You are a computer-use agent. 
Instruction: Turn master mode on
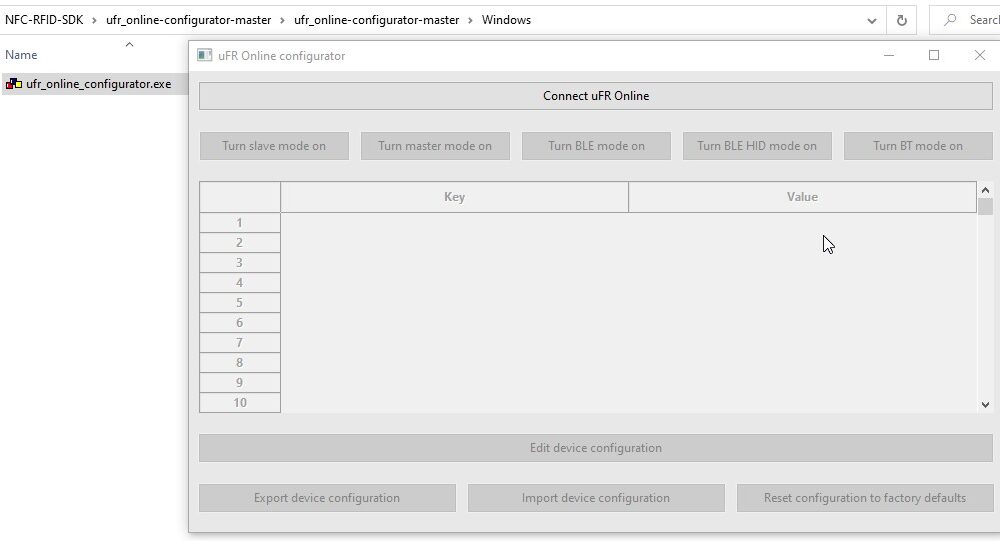click(435, 146)
